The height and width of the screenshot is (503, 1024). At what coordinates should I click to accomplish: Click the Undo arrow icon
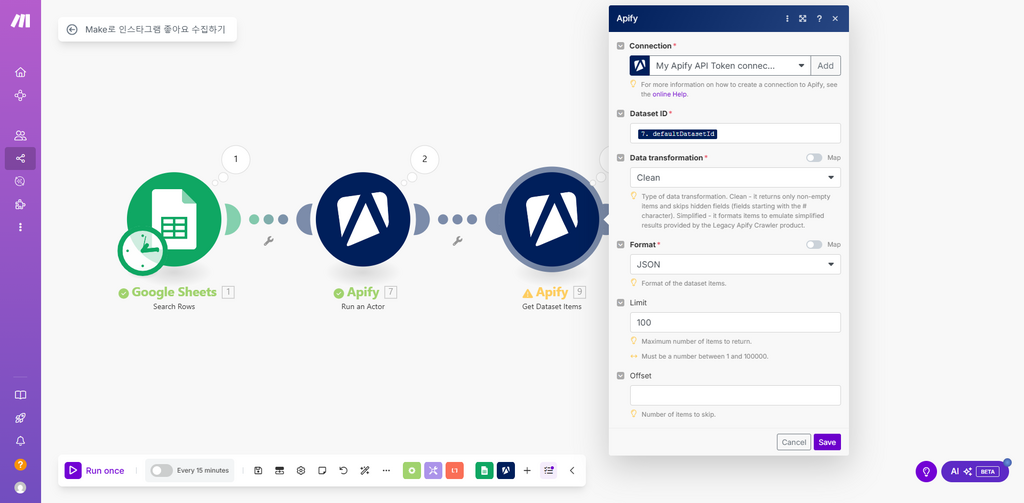pyautogui.click(x=344, y=470)
